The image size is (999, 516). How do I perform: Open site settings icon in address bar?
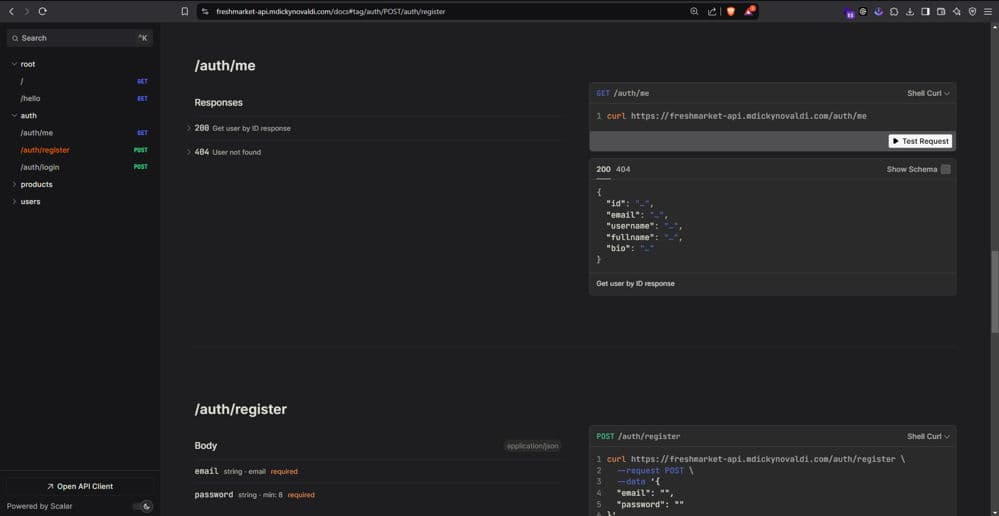(x=205, y=11)
